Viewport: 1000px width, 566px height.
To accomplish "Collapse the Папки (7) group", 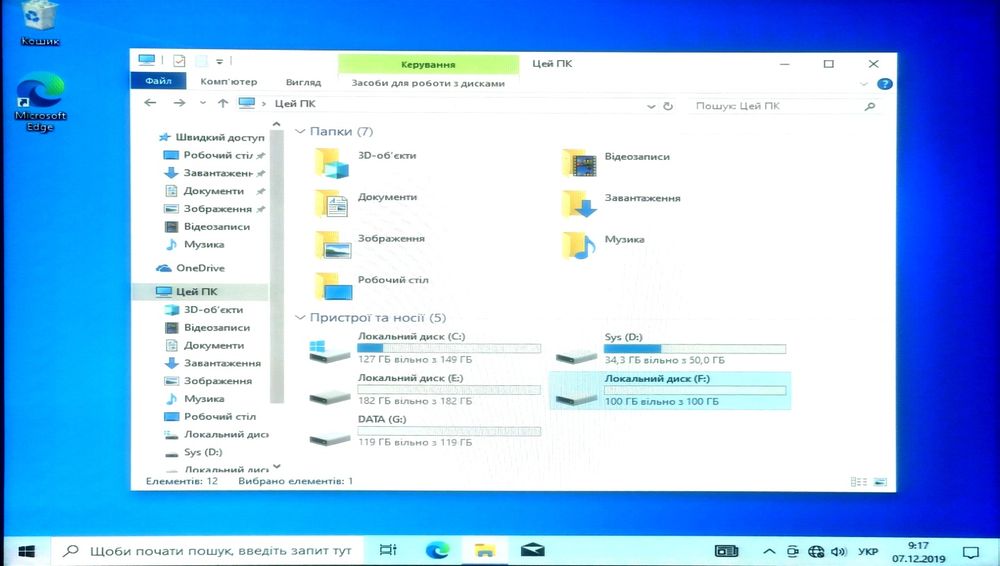I will click(x=300, y=131).
